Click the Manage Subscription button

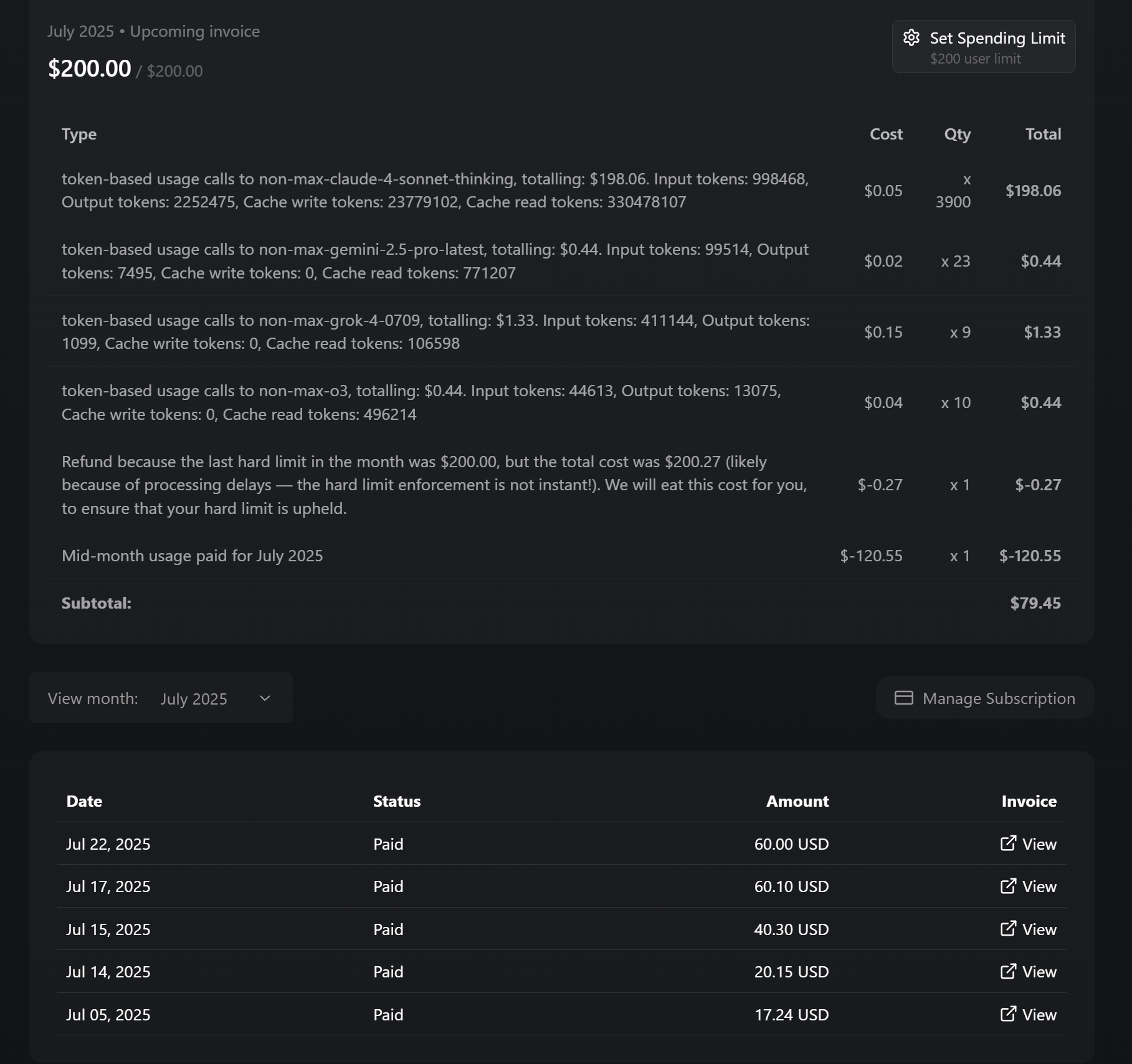[x=985, y=698]
